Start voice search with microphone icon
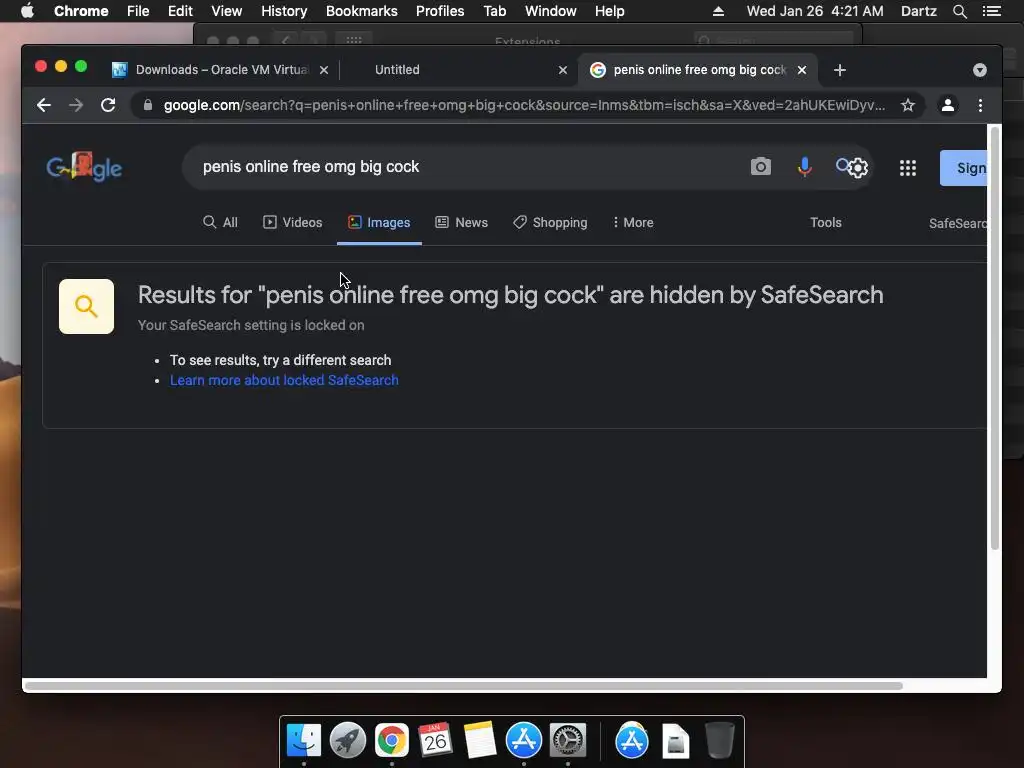Image resolution: width=1024 pixels, height=768 pixels. point(805,167)
